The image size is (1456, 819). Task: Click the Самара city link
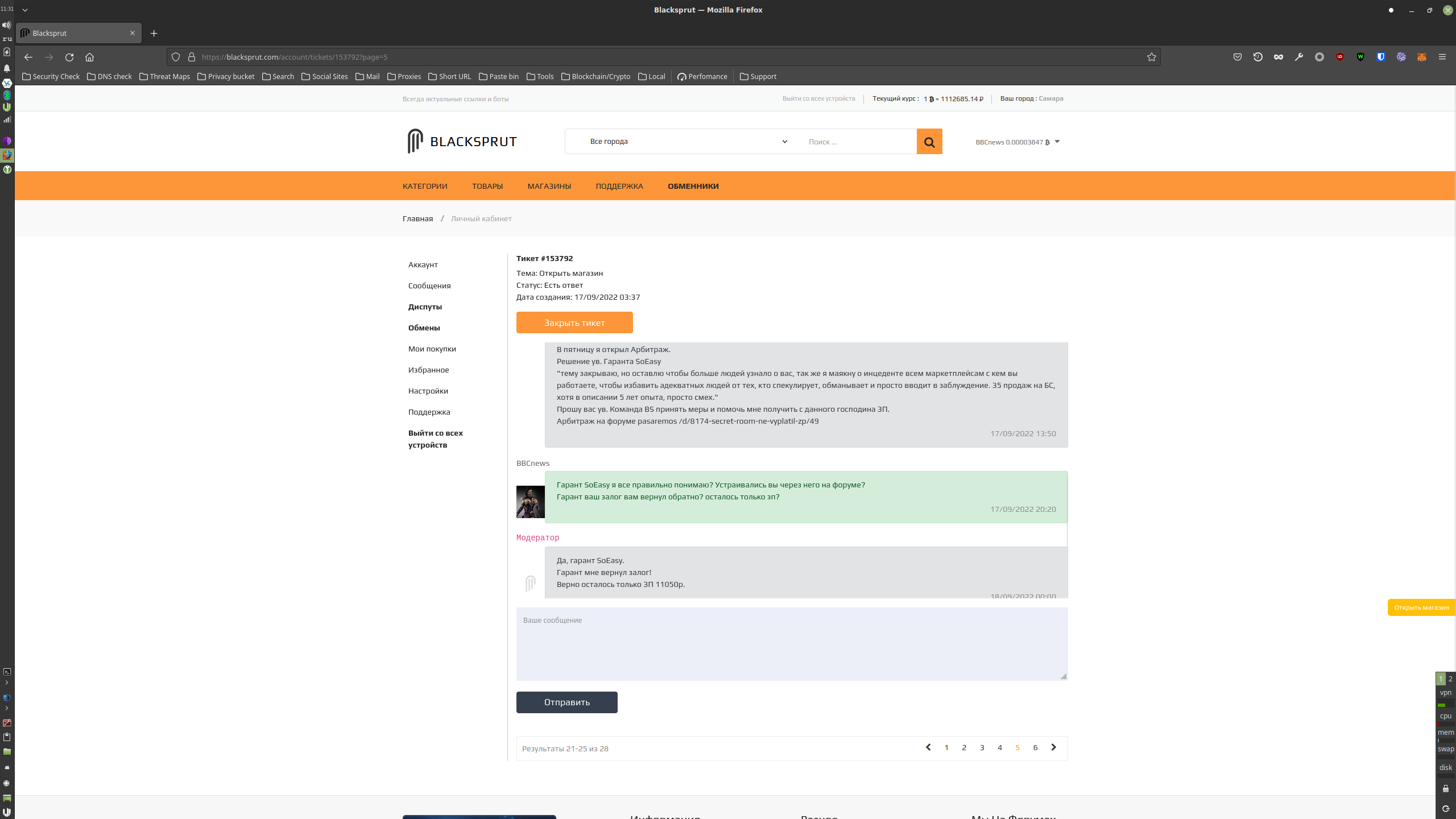click(1051, 98)
